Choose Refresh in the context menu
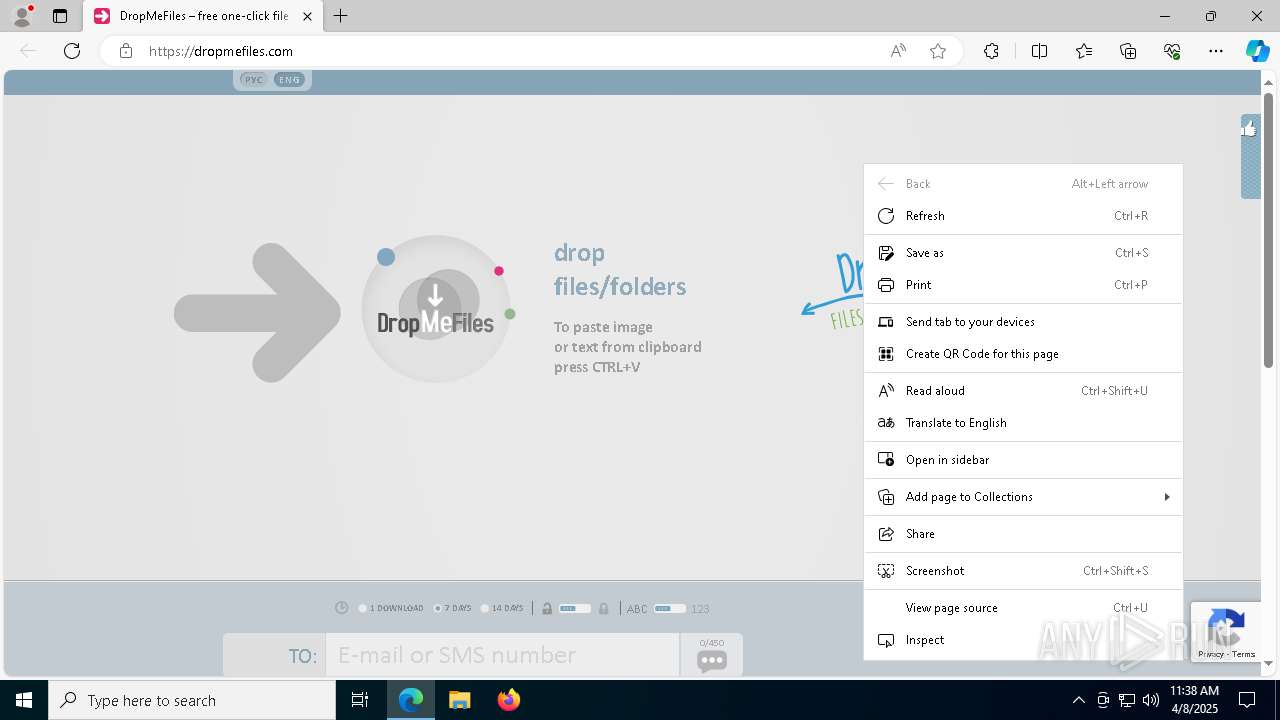1280x720 pixels. 1023,216
